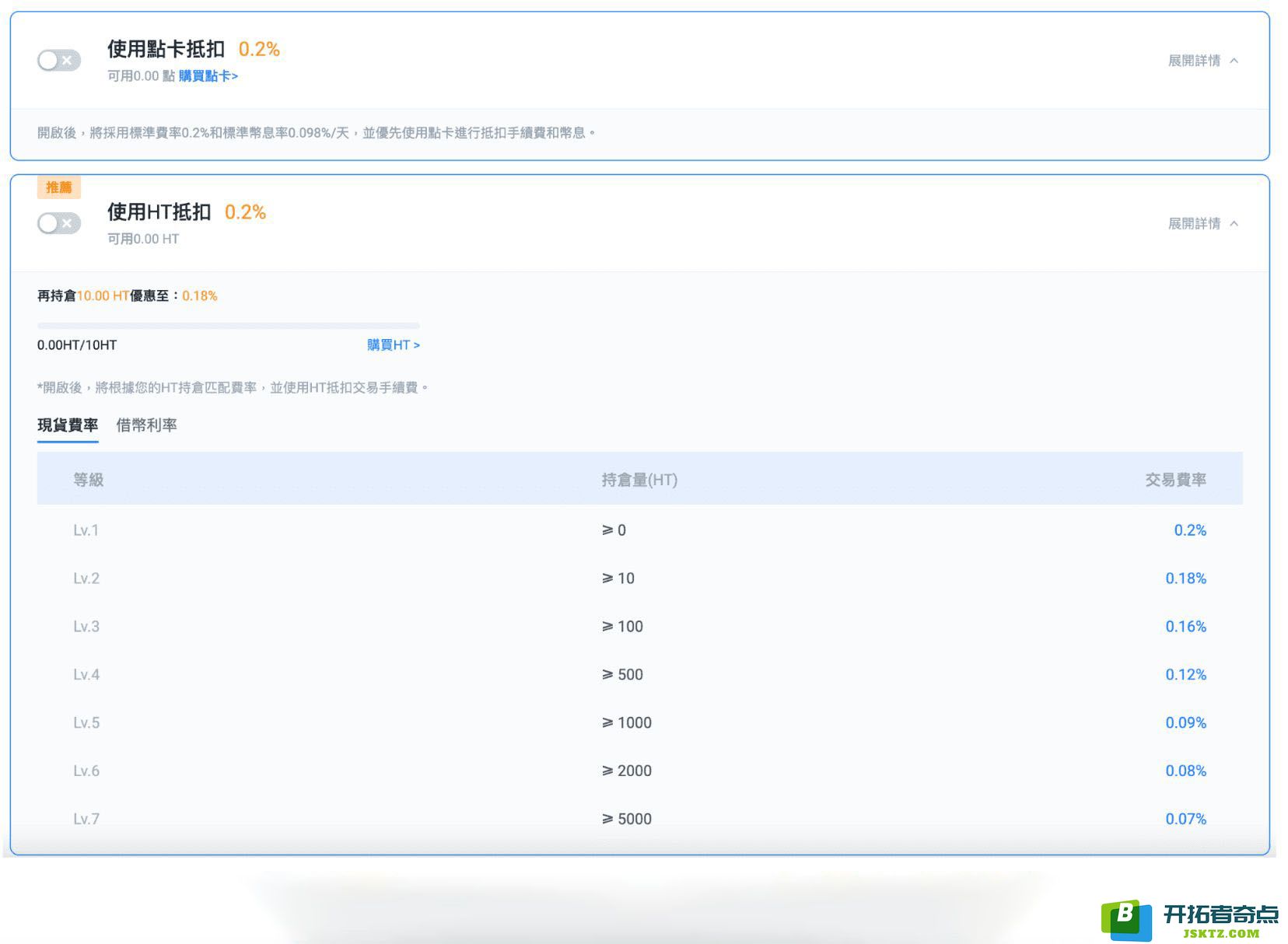The image size is (1288, 944).
Task: Select the Lv.2 row label
Action: pos(86,579)
